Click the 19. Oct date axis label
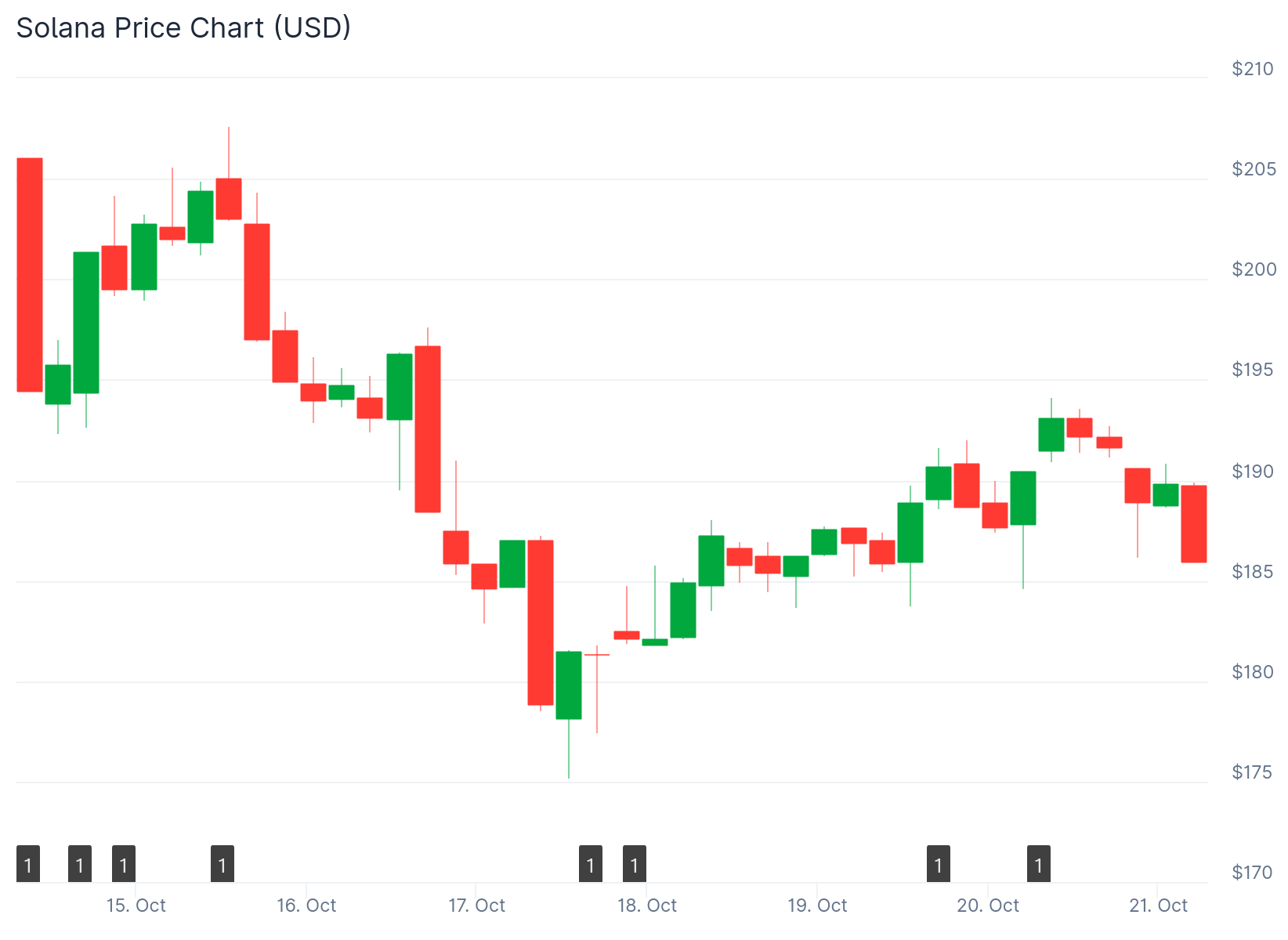The height and width of the screenshot is (940, 1288). [817, 906]
